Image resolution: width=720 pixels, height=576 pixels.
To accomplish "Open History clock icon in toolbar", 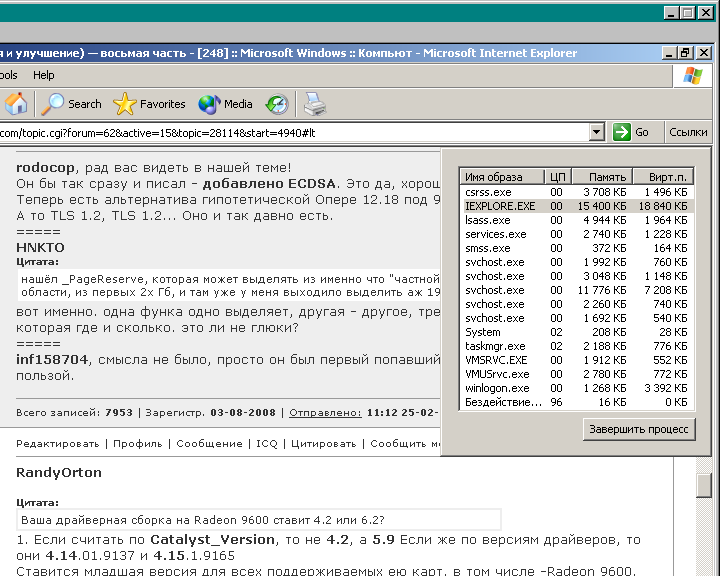I will tap(277, 104).
